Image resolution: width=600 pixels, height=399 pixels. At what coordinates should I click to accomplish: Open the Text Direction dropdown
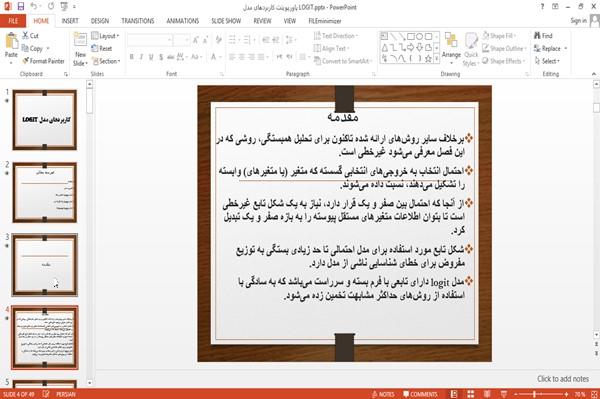(336, 36)
